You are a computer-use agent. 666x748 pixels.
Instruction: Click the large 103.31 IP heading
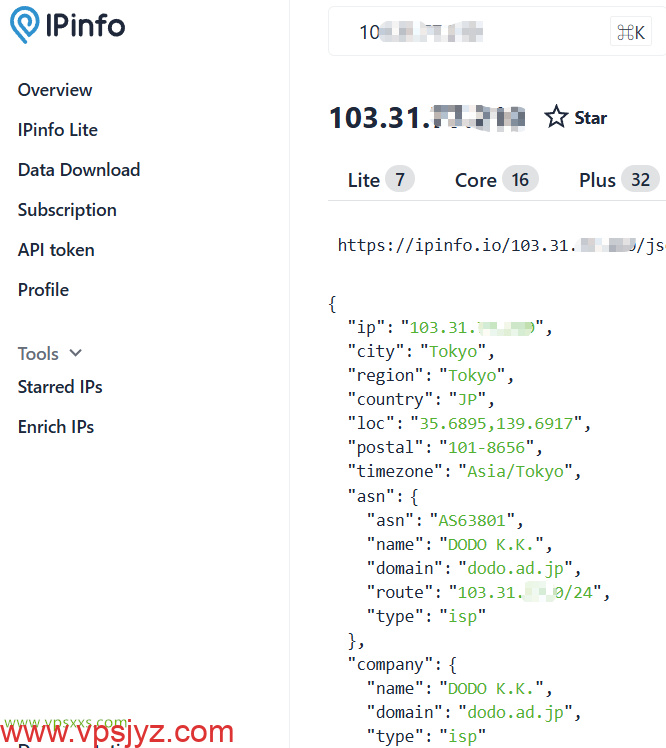click(427, 117)
